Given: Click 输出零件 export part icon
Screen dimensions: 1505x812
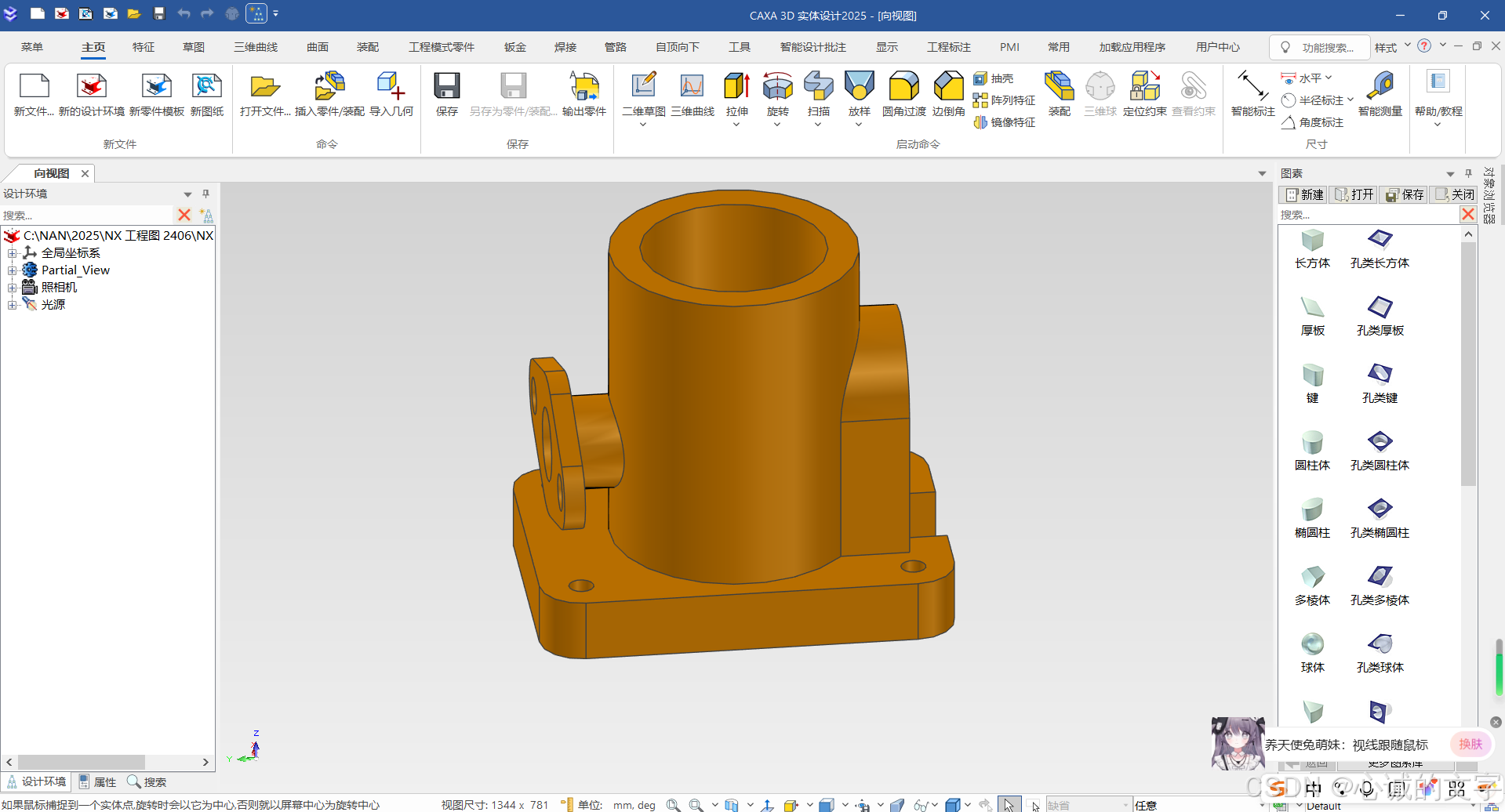Looking at the screenshot, I should (x=584, y=86).
